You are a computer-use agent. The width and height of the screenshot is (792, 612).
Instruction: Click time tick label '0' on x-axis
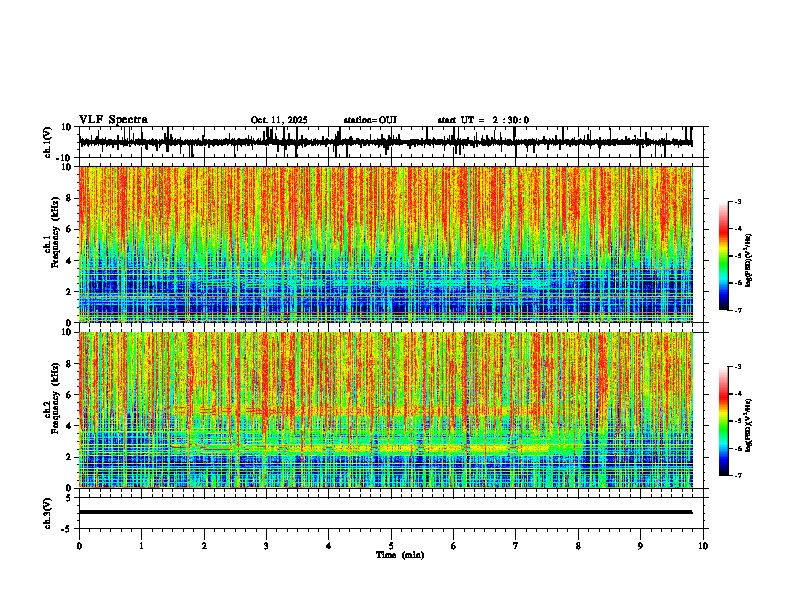coord(79,546)
